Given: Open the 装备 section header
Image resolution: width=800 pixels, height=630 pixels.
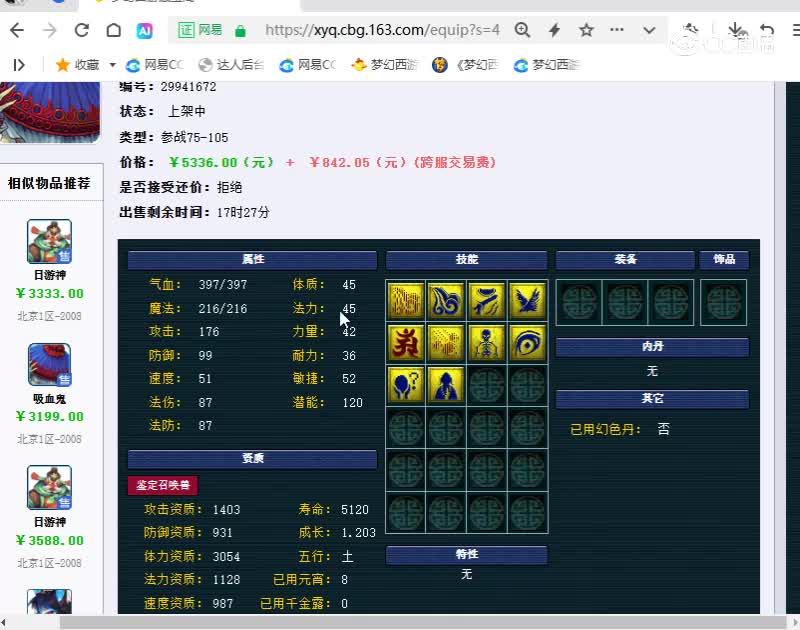Looking at the screenshot, I should click(x=625, y=259).
